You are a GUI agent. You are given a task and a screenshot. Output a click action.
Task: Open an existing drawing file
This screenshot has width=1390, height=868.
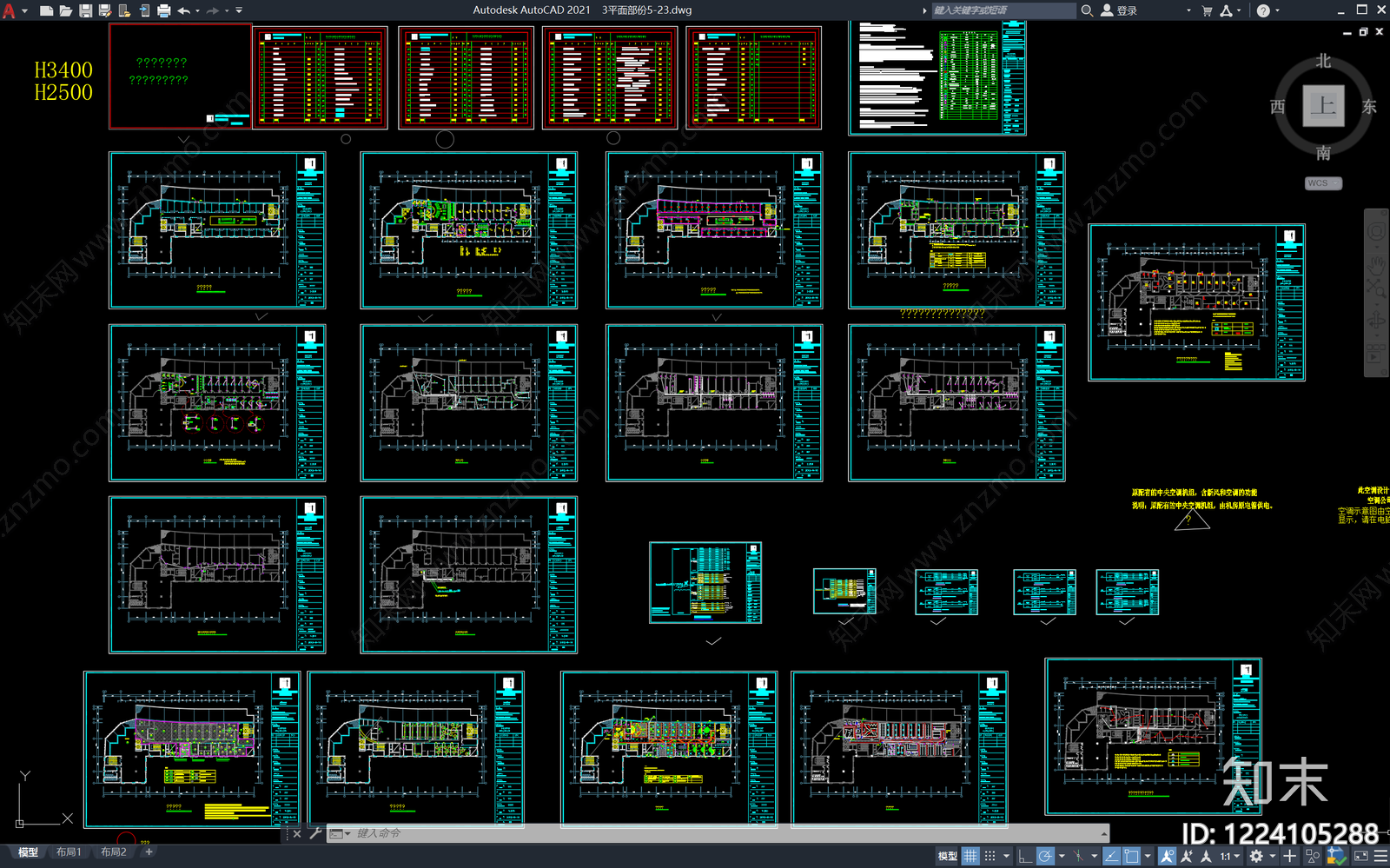click(66, 10)
